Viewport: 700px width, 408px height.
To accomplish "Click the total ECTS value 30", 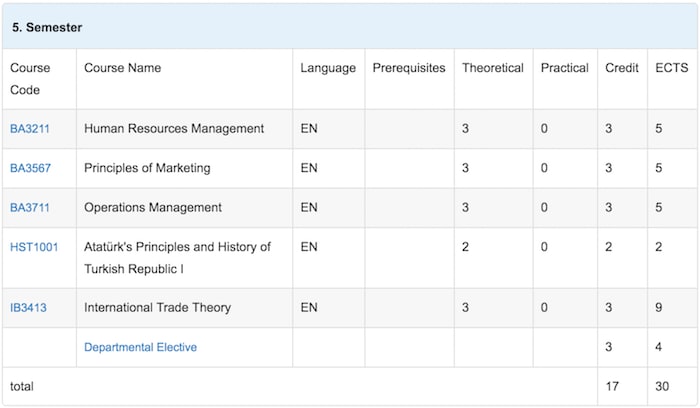I will [x=662, y=385].
